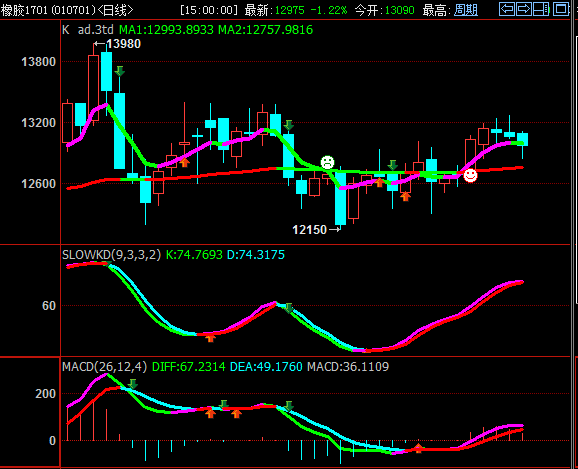This screenshot has height=469, width=578.
Task: Click the rightmost green down arrow in the MACD panel
Action: tap(289, 406)
